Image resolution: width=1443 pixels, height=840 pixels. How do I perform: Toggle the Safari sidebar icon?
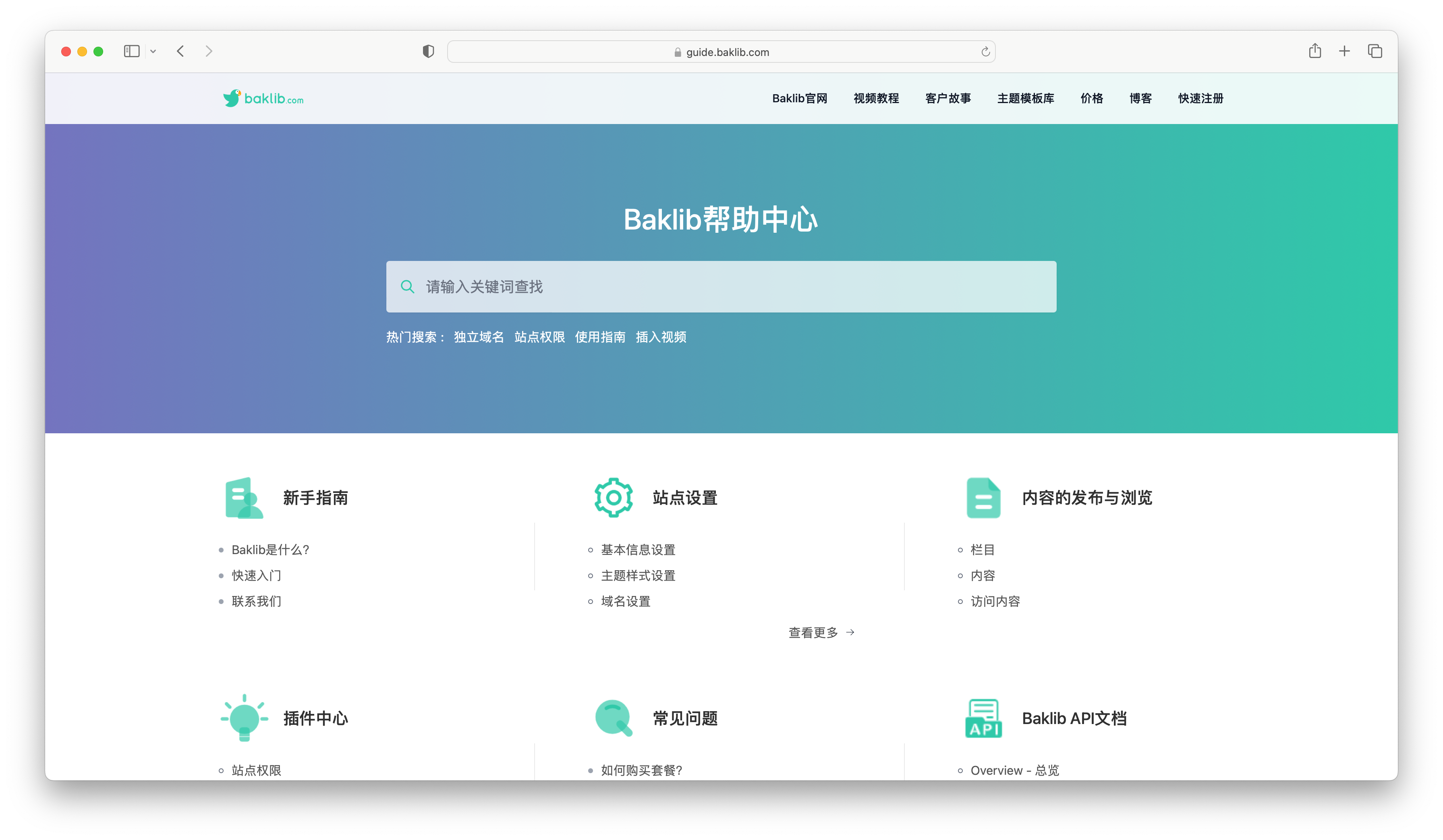[132, 52]
